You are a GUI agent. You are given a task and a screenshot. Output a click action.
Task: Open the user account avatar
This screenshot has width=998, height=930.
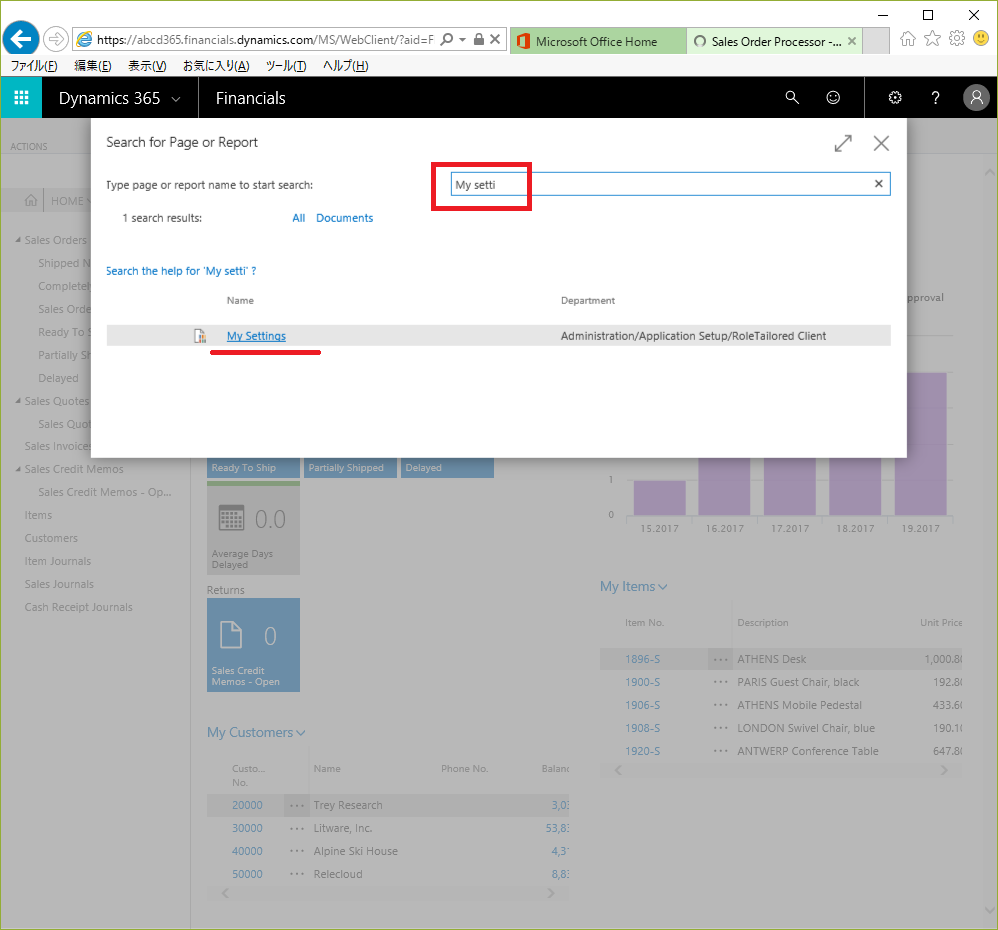[x=976, y=97]
